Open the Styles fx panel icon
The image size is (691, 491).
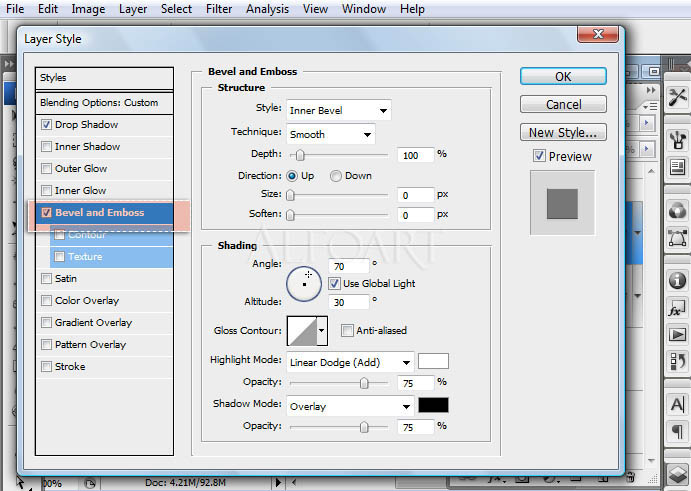[678, 311]
